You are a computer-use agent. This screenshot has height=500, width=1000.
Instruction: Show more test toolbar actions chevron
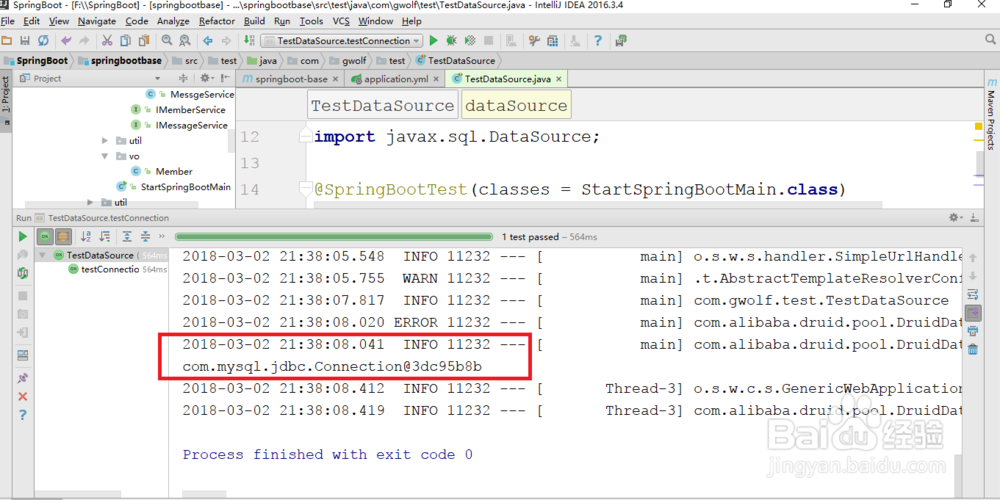(x=161, y=237)
